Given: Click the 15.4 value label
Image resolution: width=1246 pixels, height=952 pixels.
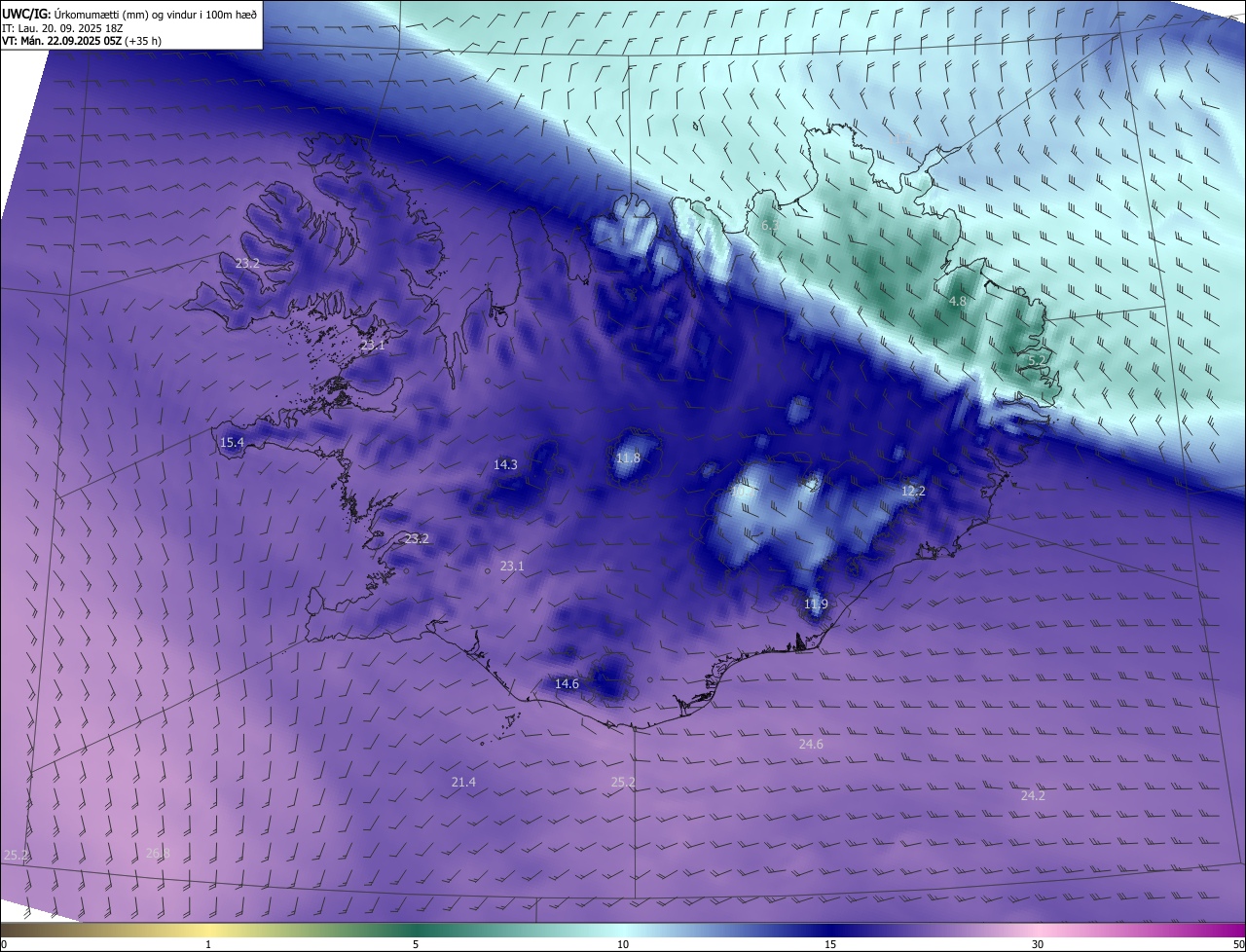Looking at the screenshot, I should coord(232,443).
